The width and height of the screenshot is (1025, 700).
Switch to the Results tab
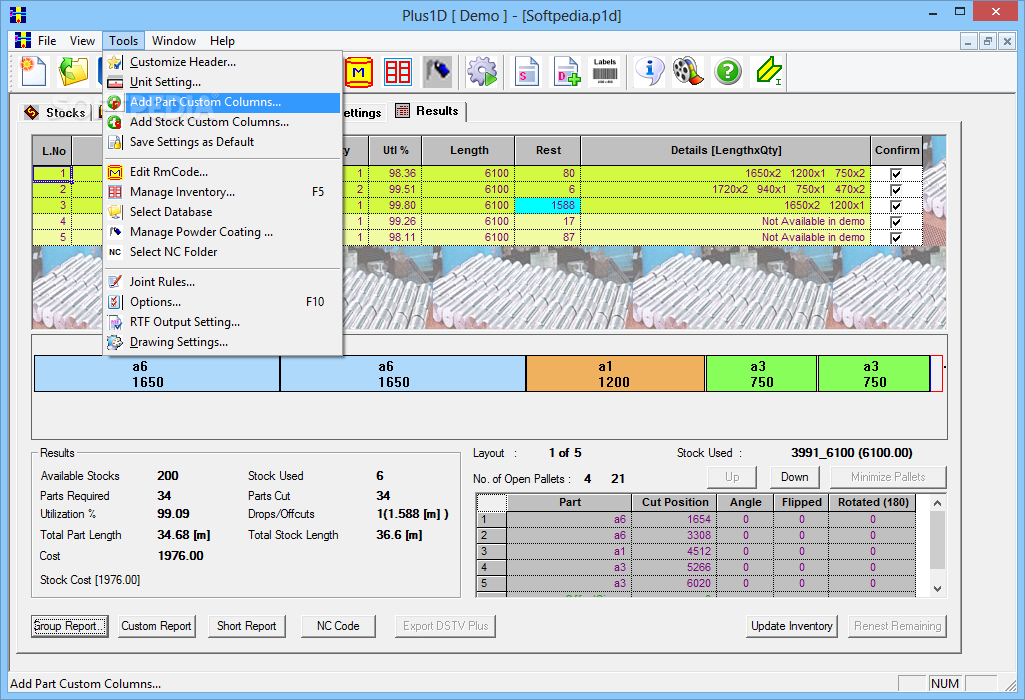pos(427,111)
